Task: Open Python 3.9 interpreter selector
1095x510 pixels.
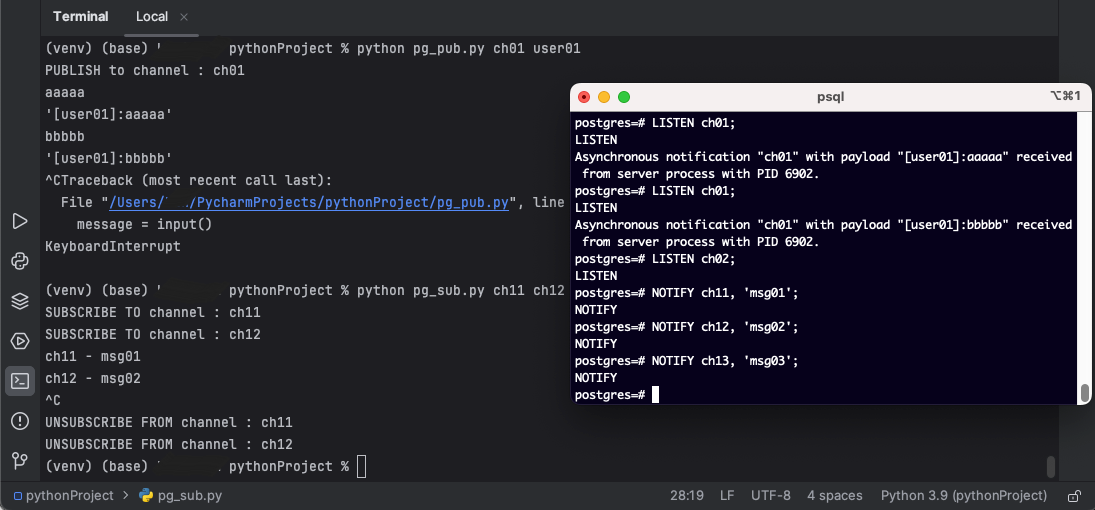Action: point(963,495)
